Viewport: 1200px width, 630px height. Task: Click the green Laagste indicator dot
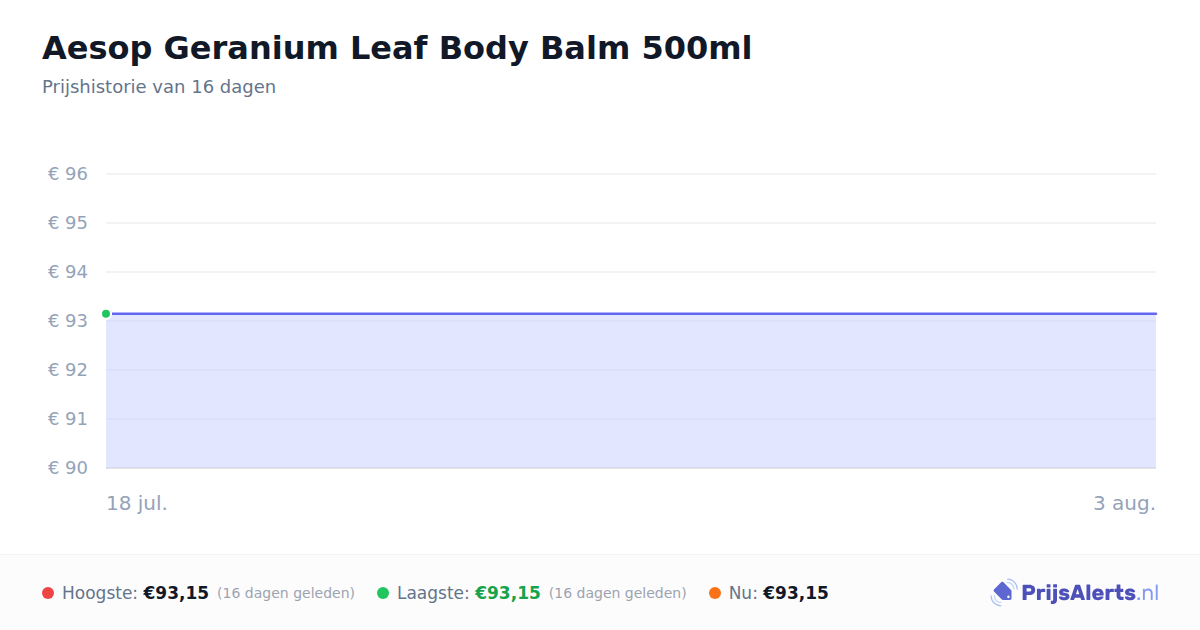(x=383, y=593)
